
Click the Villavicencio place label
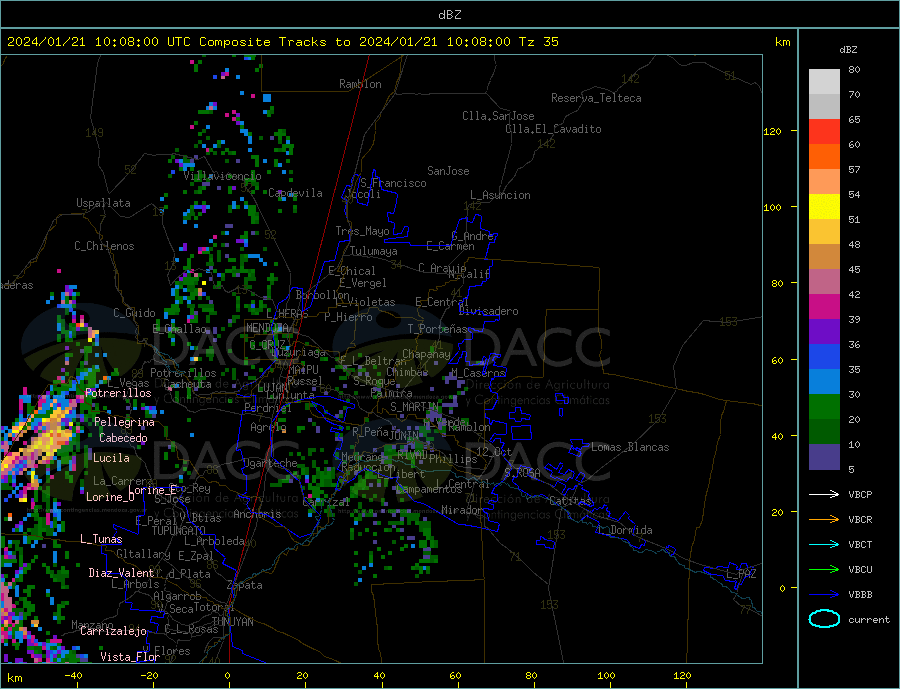[222, 176]
